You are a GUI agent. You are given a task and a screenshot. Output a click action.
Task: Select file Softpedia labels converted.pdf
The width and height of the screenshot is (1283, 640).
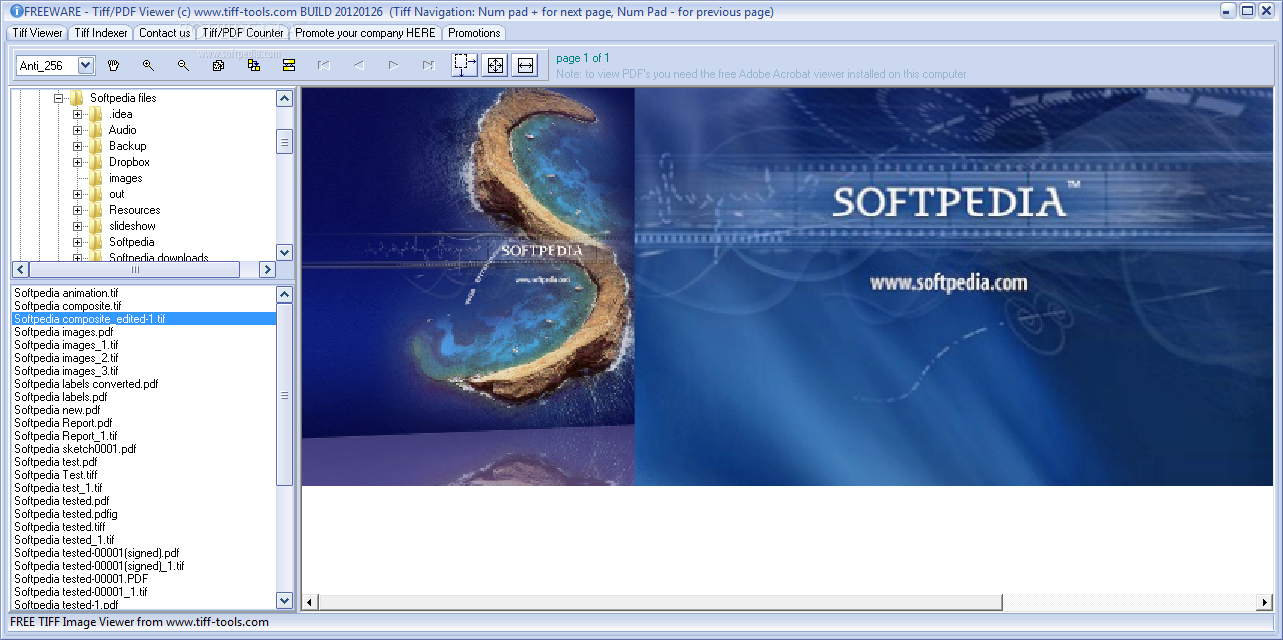coord(86,384)
